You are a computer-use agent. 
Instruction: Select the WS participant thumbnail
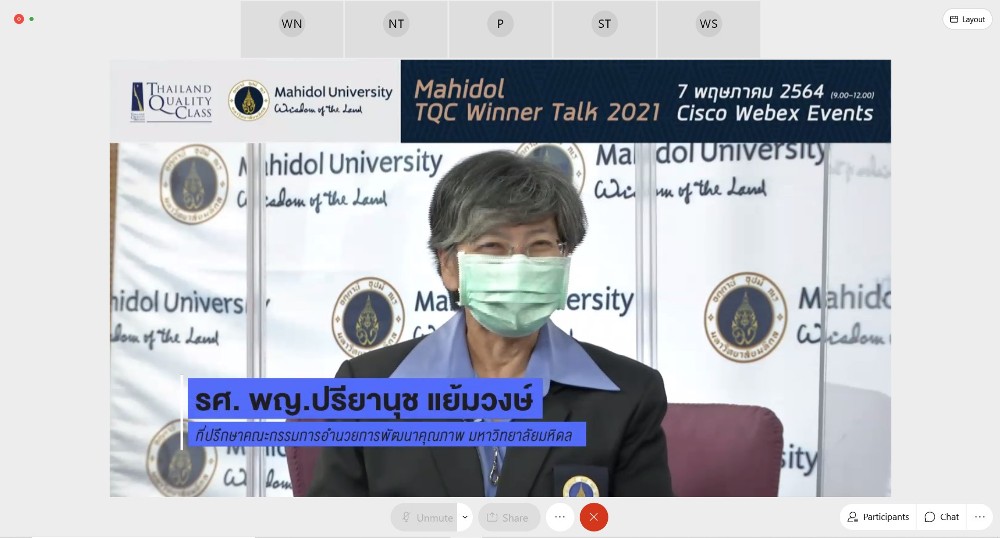tap(709, 24)
